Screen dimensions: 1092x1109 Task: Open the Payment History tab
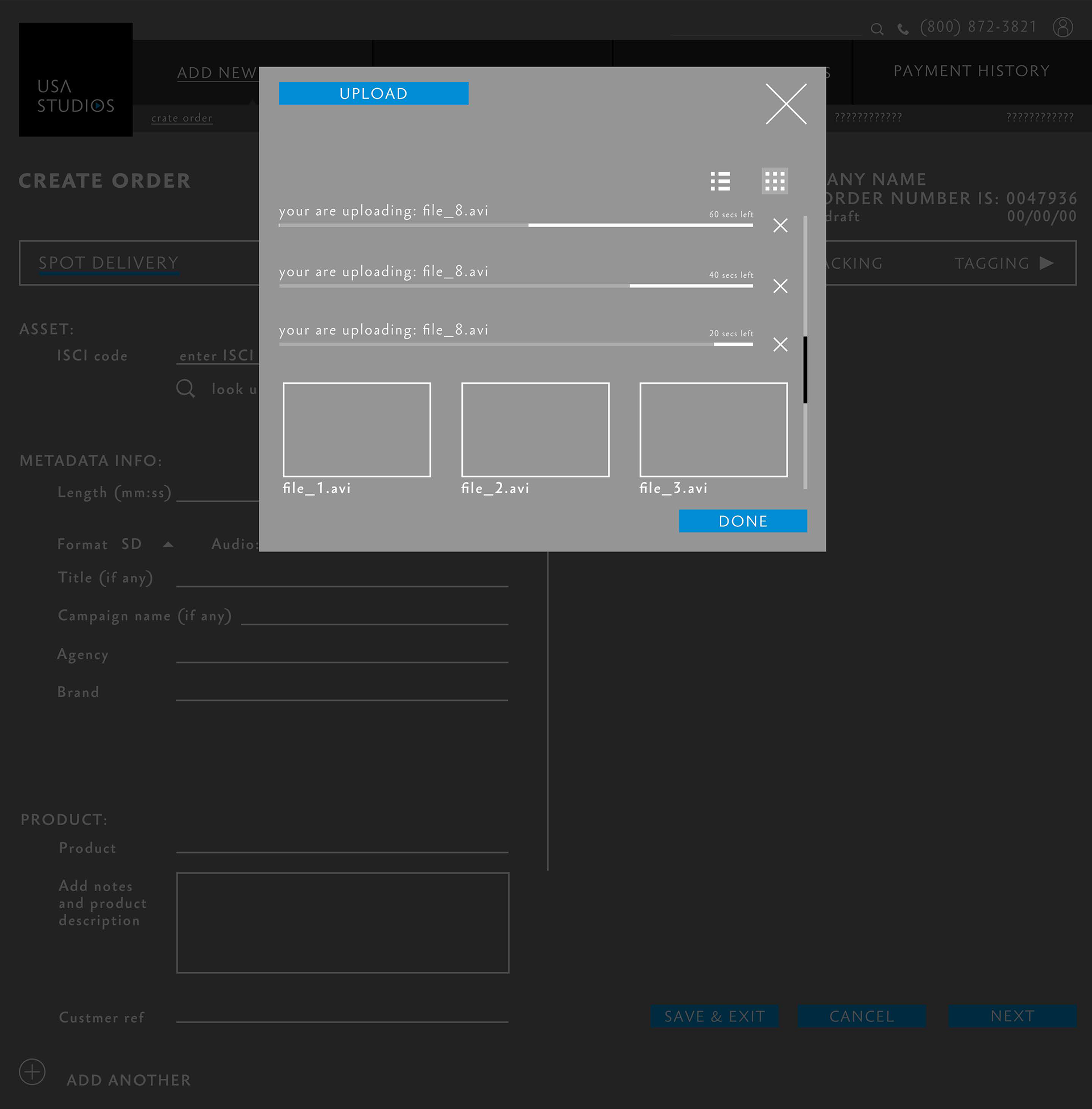click(971, 71)
